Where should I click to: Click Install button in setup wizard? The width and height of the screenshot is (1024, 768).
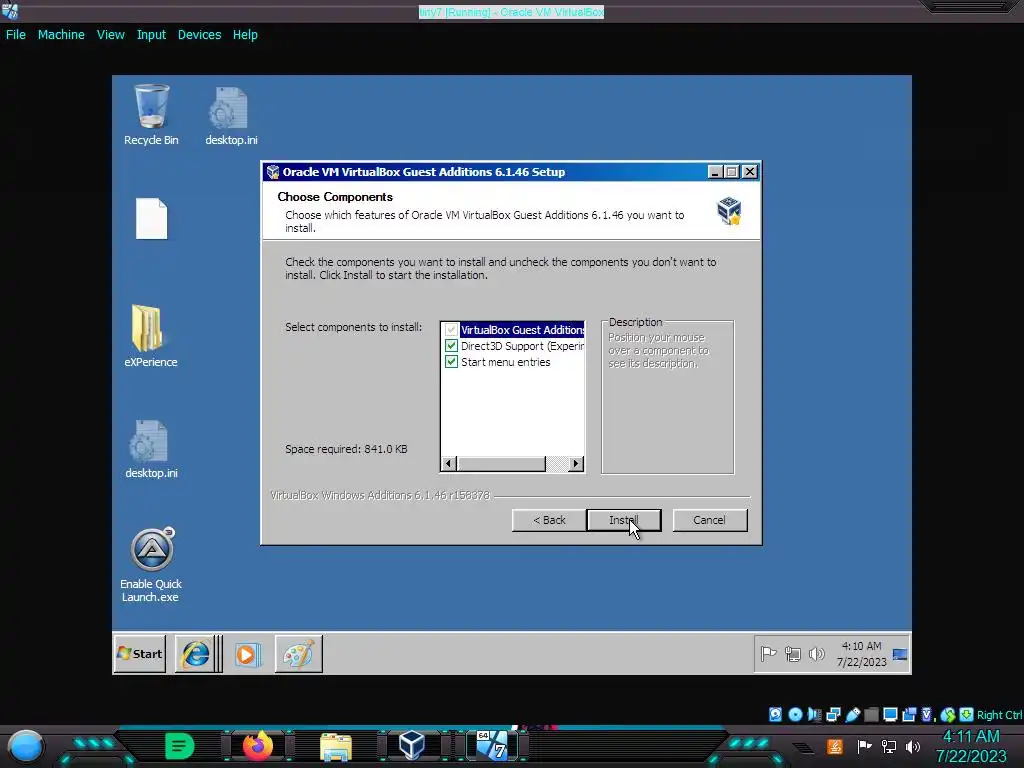click(x=624, y=520)
